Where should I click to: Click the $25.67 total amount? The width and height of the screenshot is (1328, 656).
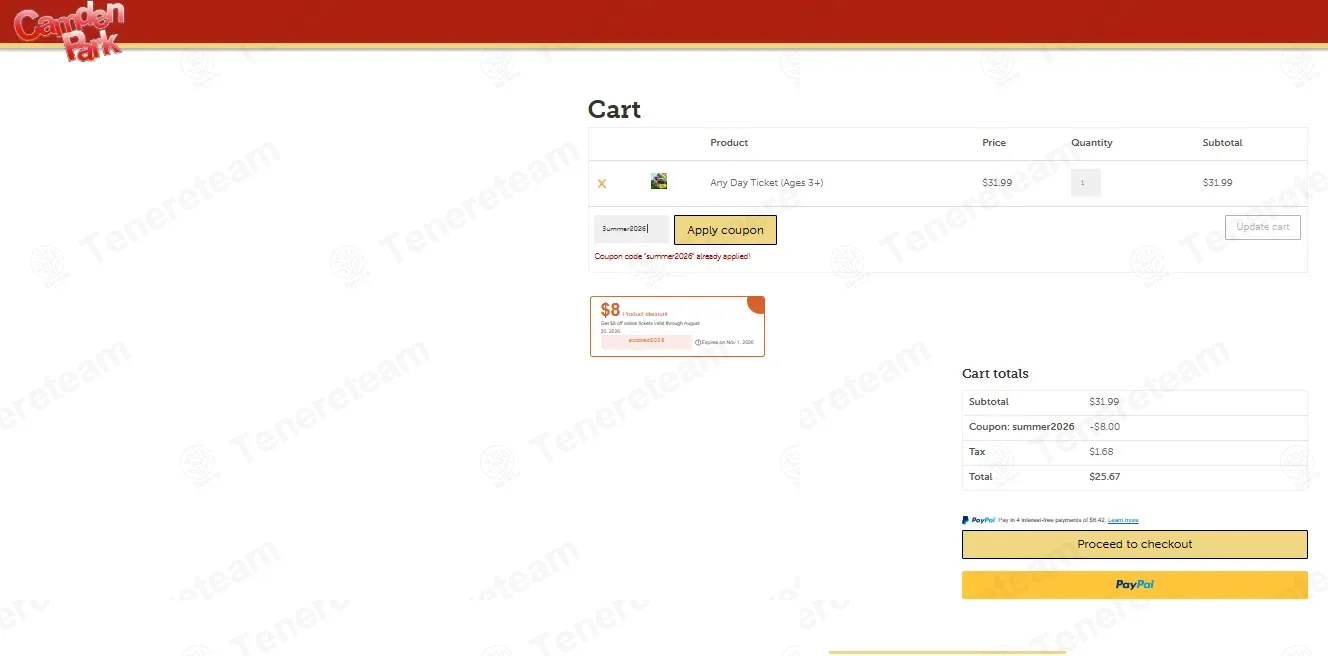[x=1104, y=477]
